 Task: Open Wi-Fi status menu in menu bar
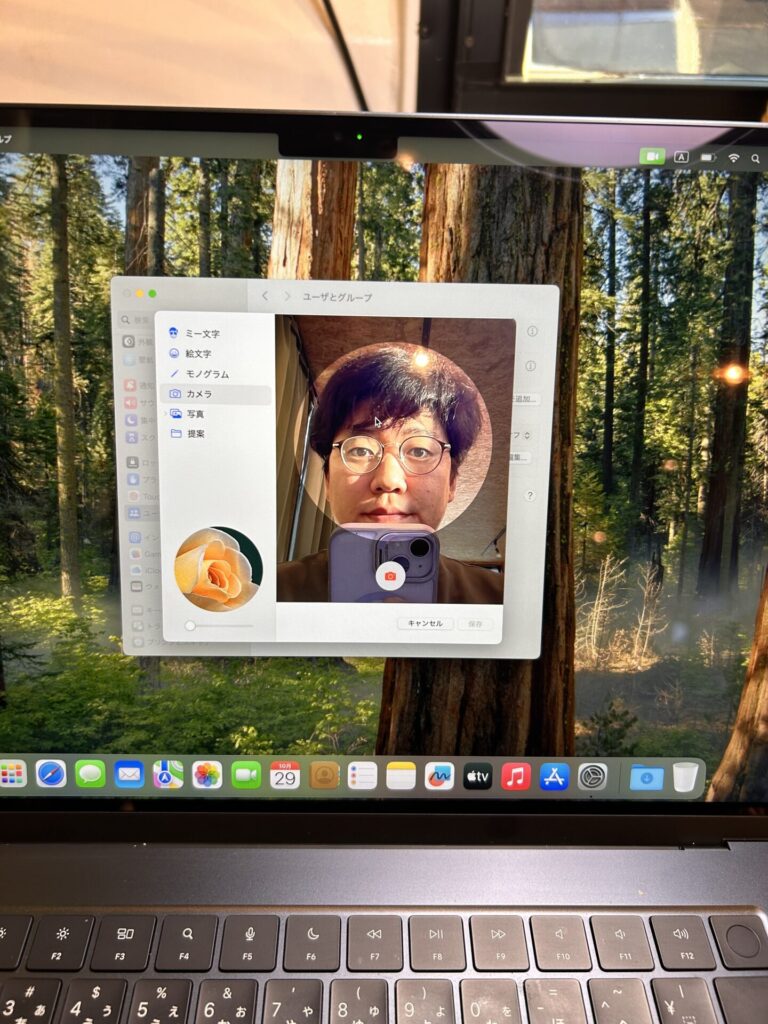pyautogui.click(x=734, y=158)
